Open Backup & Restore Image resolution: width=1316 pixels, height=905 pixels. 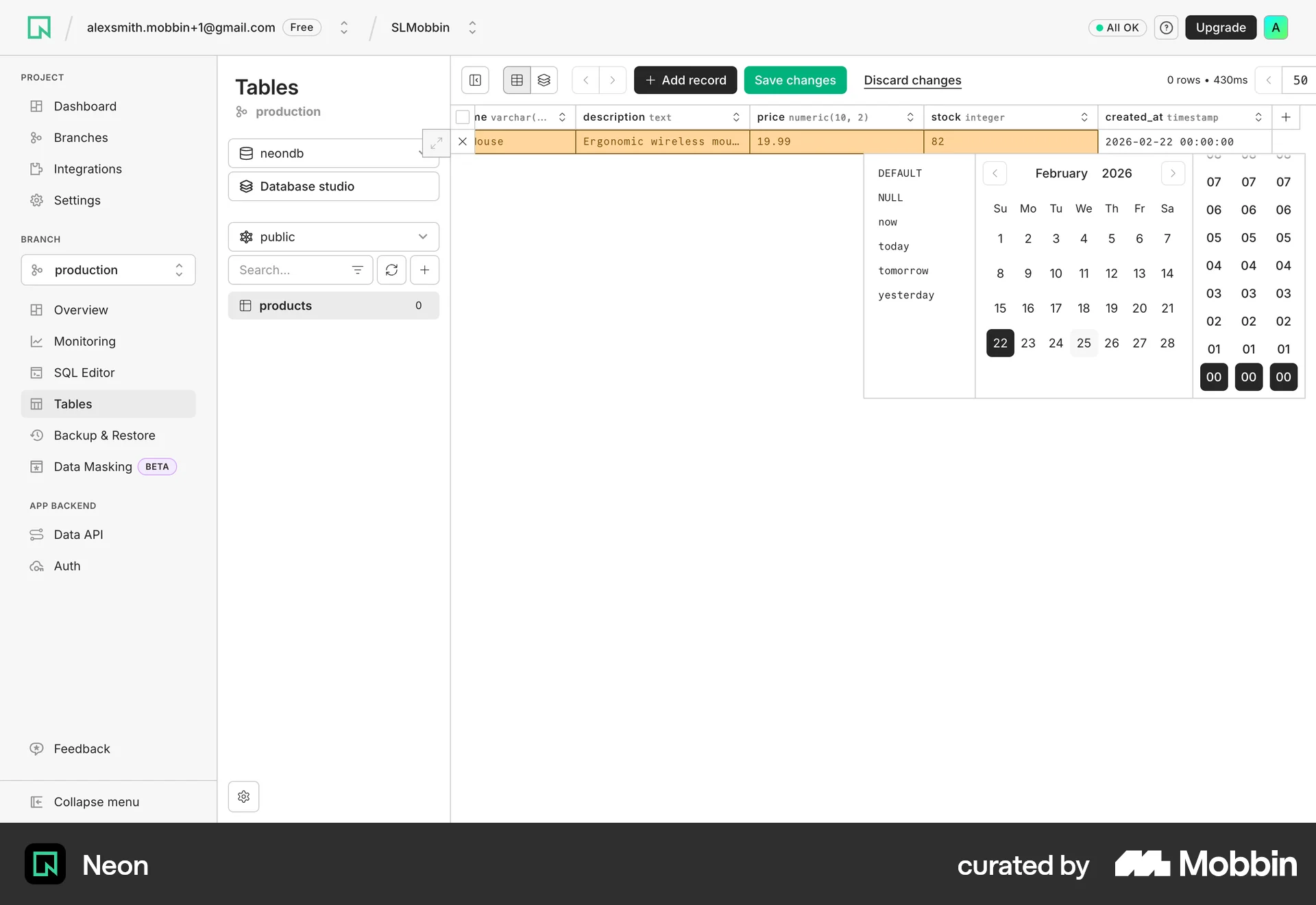coord(108,435)
